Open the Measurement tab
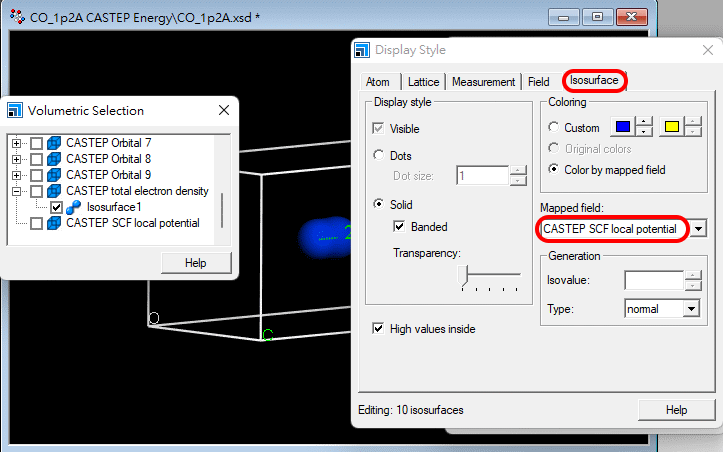Viewport: 723px width, 452px height. tap(483, 82)
